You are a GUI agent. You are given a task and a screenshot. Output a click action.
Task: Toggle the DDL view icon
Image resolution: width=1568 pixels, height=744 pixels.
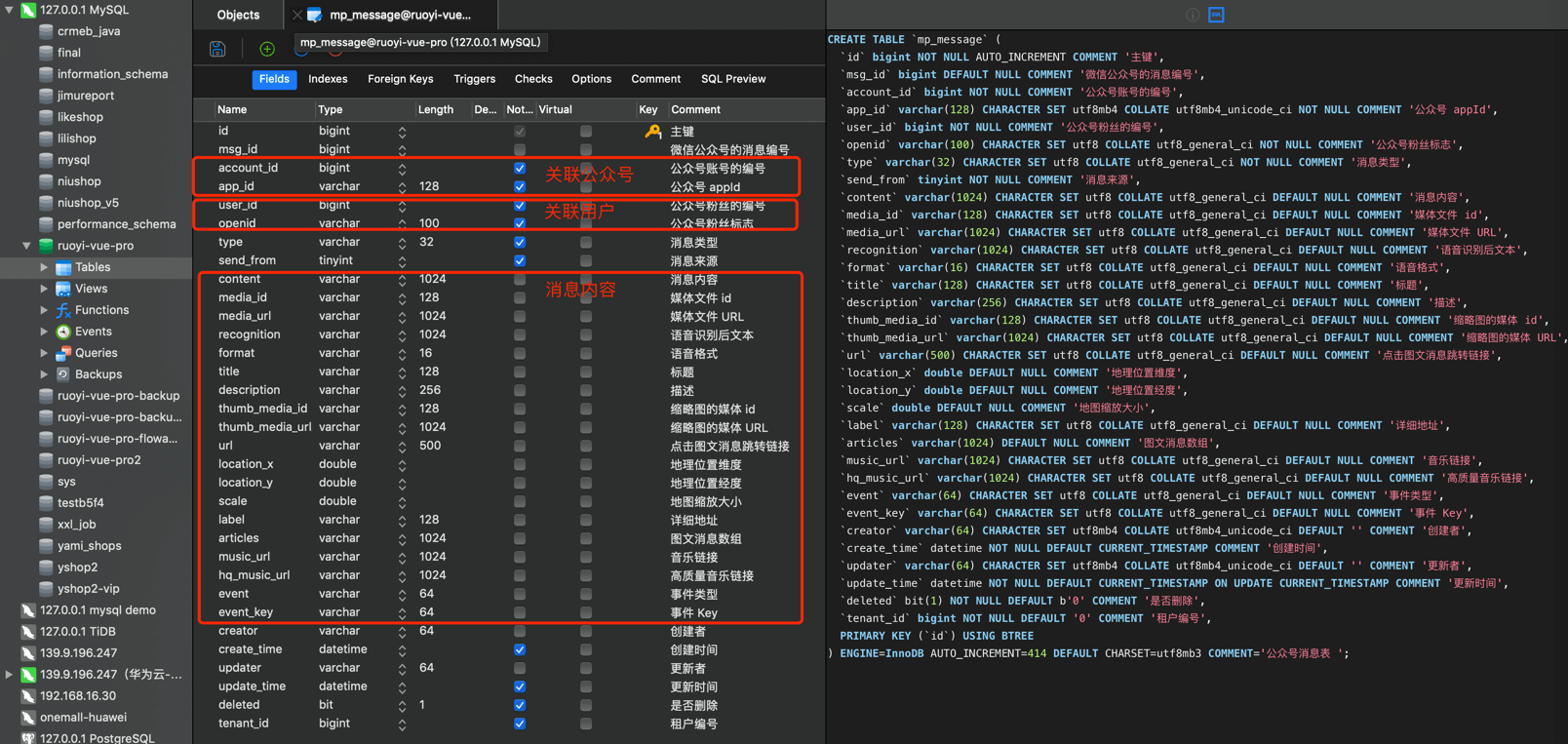tap(1216, 15)
